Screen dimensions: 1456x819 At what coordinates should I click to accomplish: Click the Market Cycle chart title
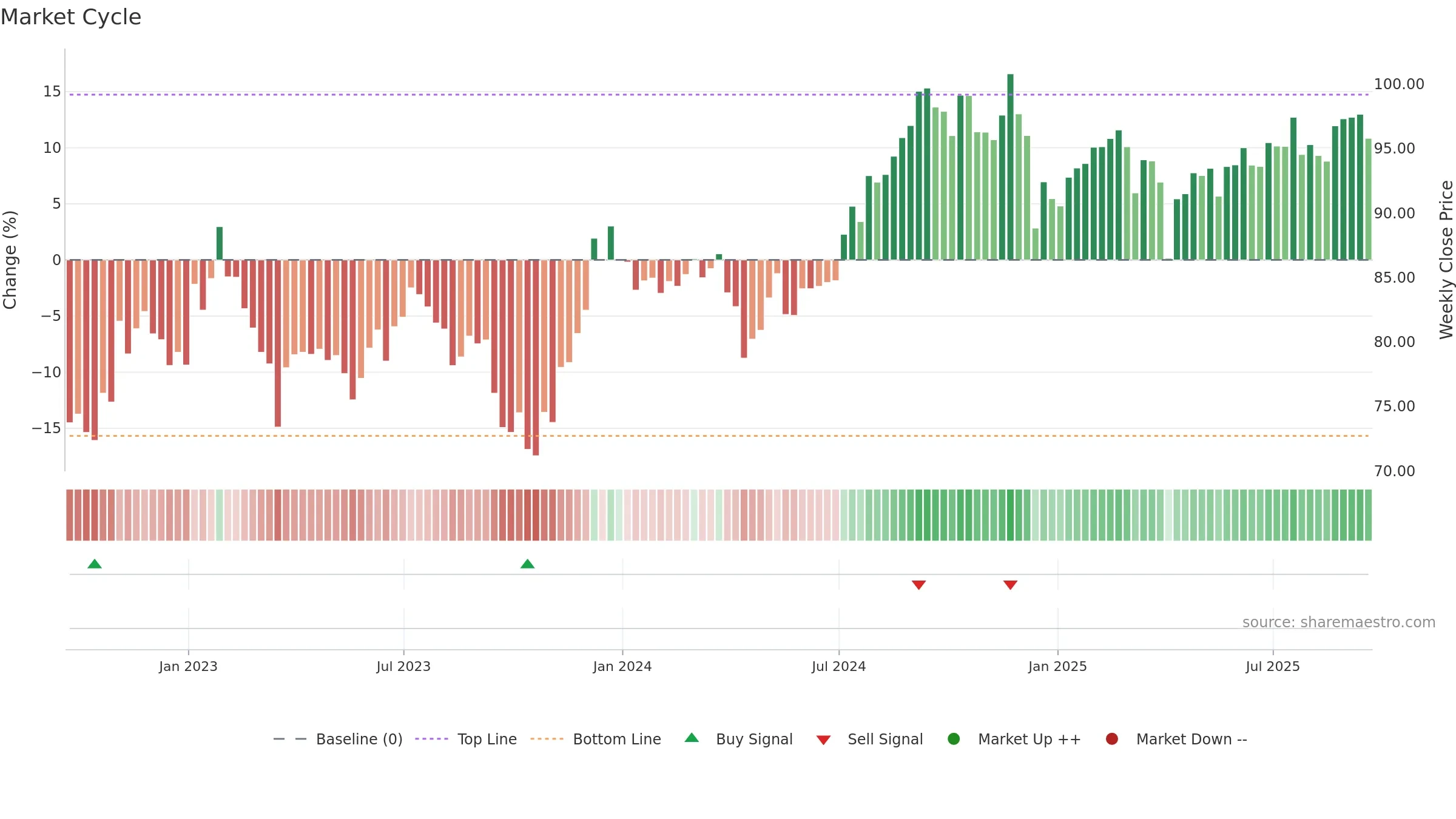click(71, 17)
